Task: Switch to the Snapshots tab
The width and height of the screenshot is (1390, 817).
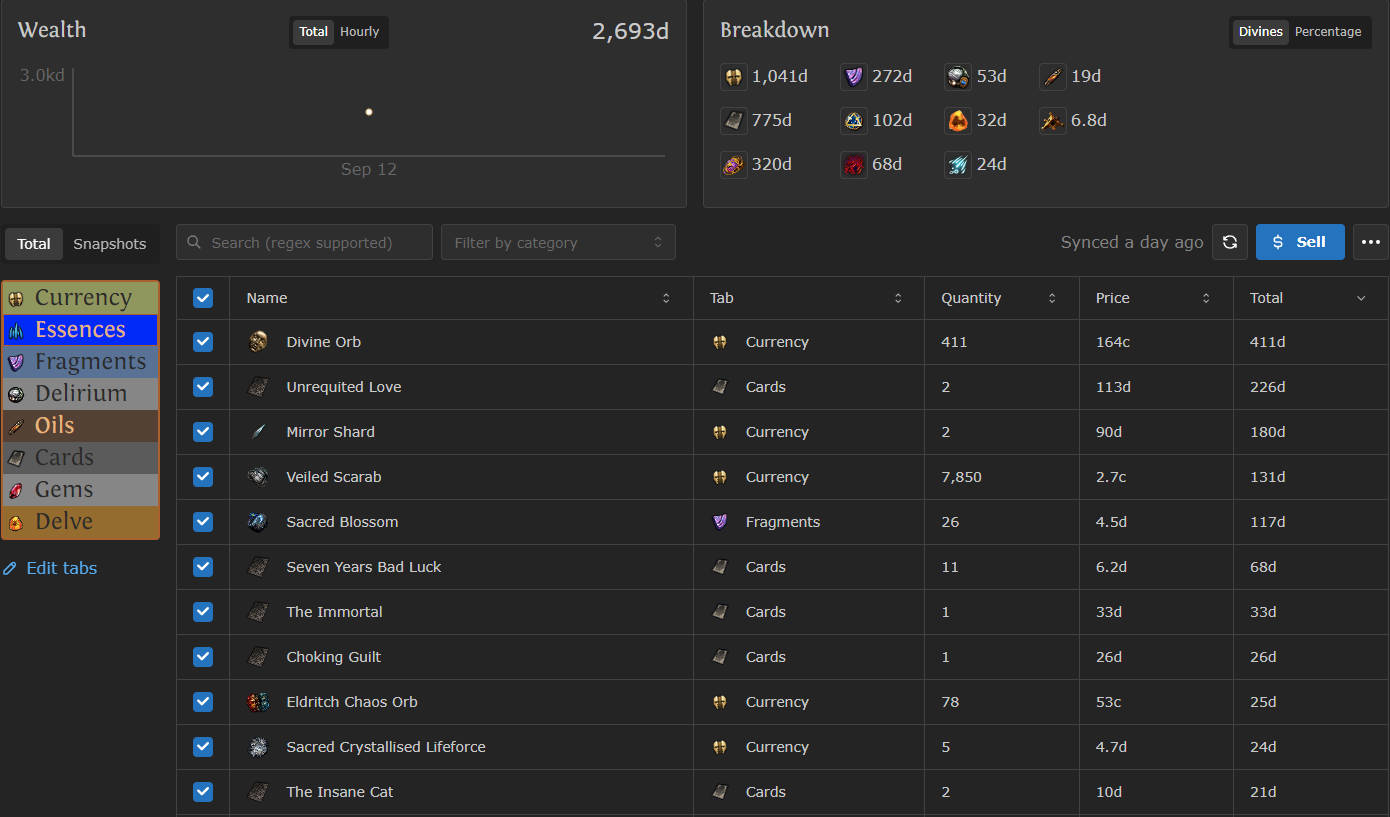Action: (109, 244)
